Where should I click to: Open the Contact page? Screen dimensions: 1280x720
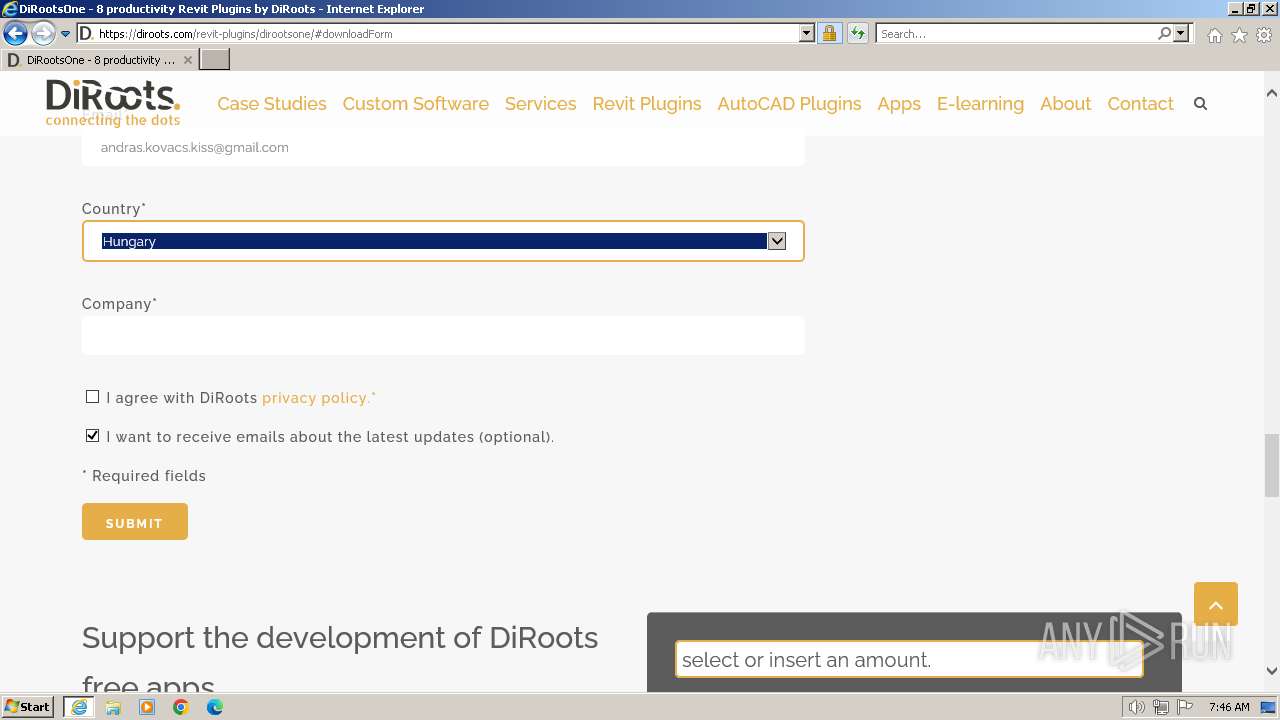tap(1140, 104)
